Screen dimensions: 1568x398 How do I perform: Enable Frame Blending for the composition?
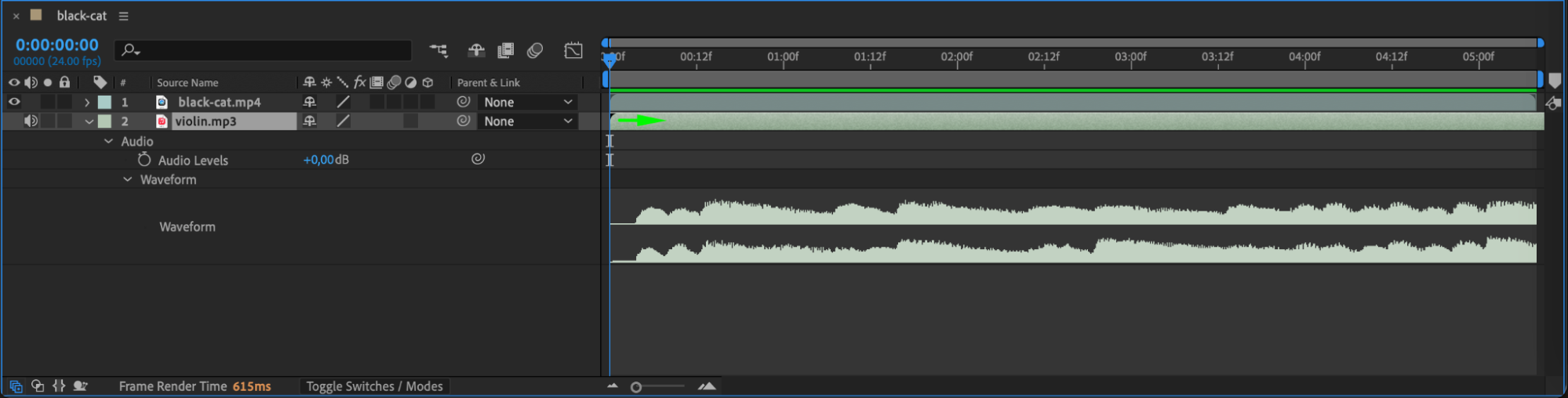(x=506, y=51)
